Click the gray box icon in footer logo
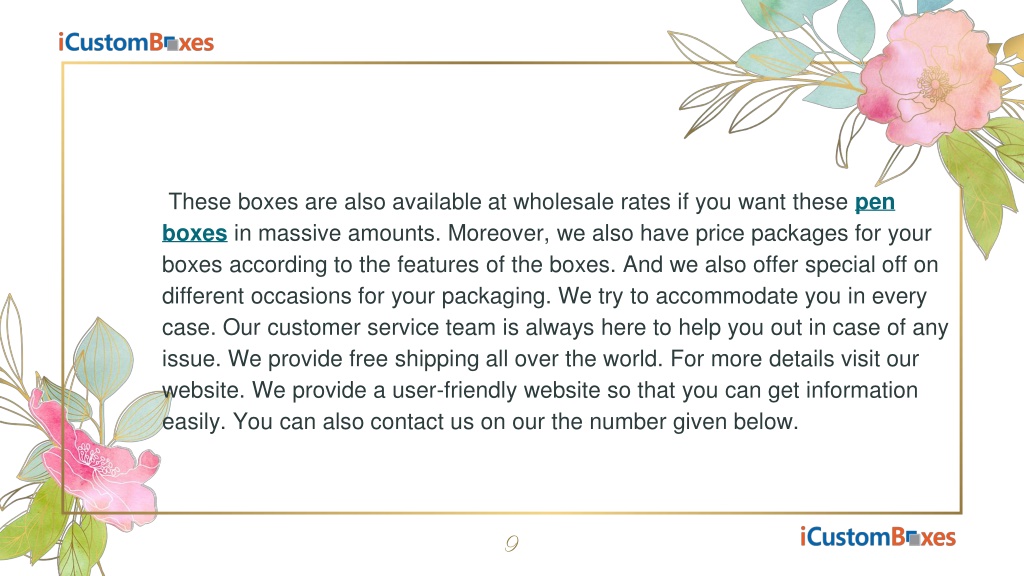 coord(914,538)
